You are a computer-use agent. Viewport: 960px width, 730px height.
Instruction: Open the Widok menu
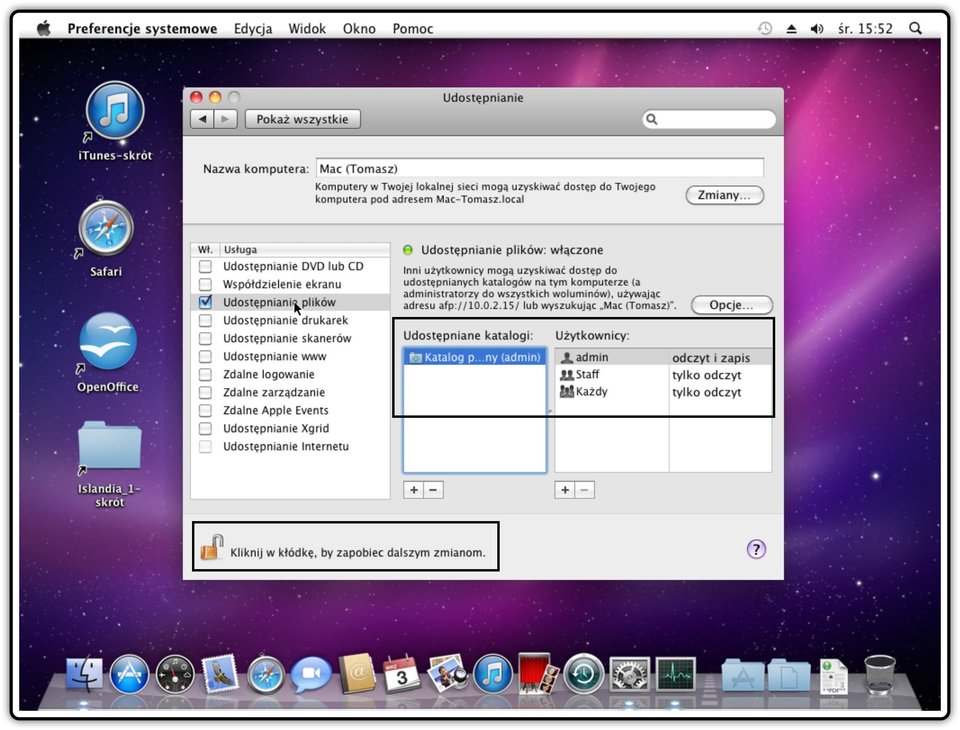point(307,29)
